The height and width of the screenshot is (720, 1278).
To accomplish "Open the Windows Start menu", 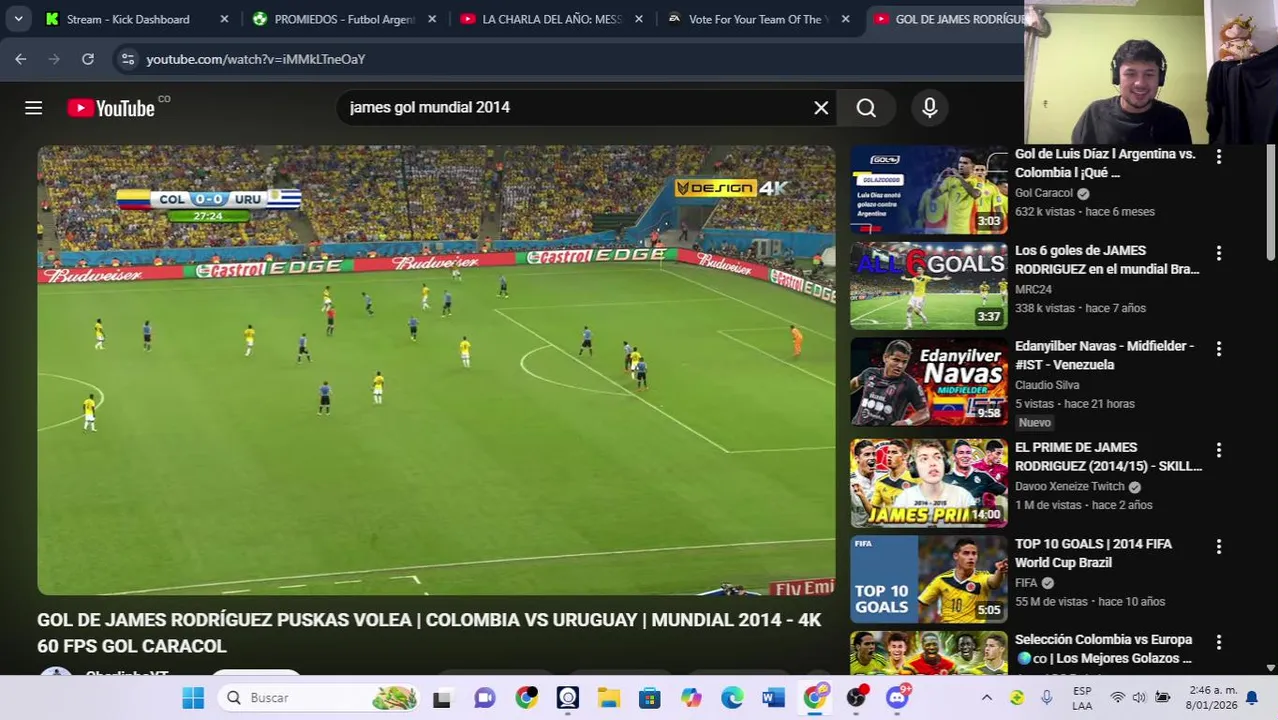I will (x=193, y=698).
